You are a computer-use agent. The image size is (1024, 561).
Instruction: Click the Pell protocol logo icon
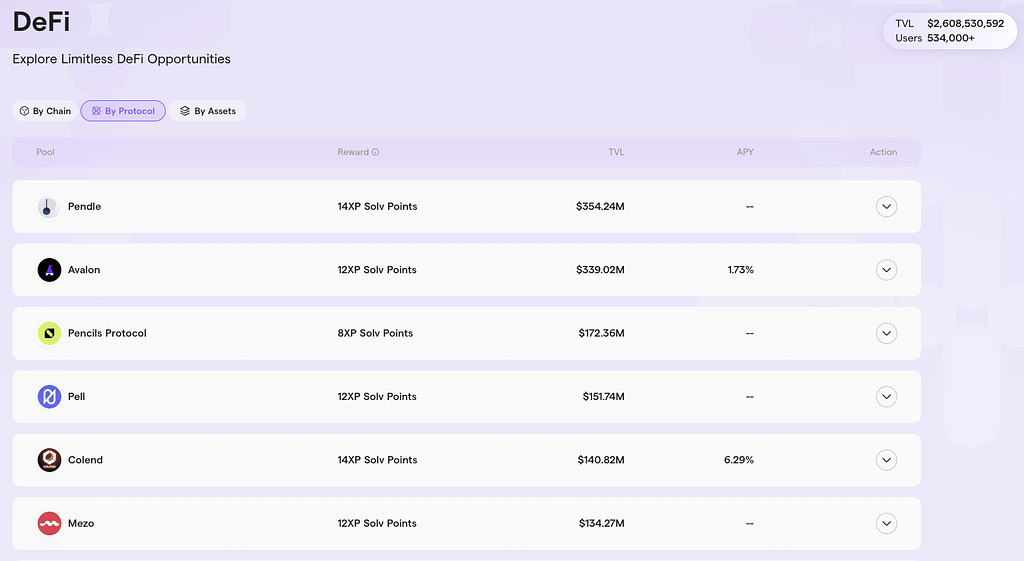click(49, 397)
